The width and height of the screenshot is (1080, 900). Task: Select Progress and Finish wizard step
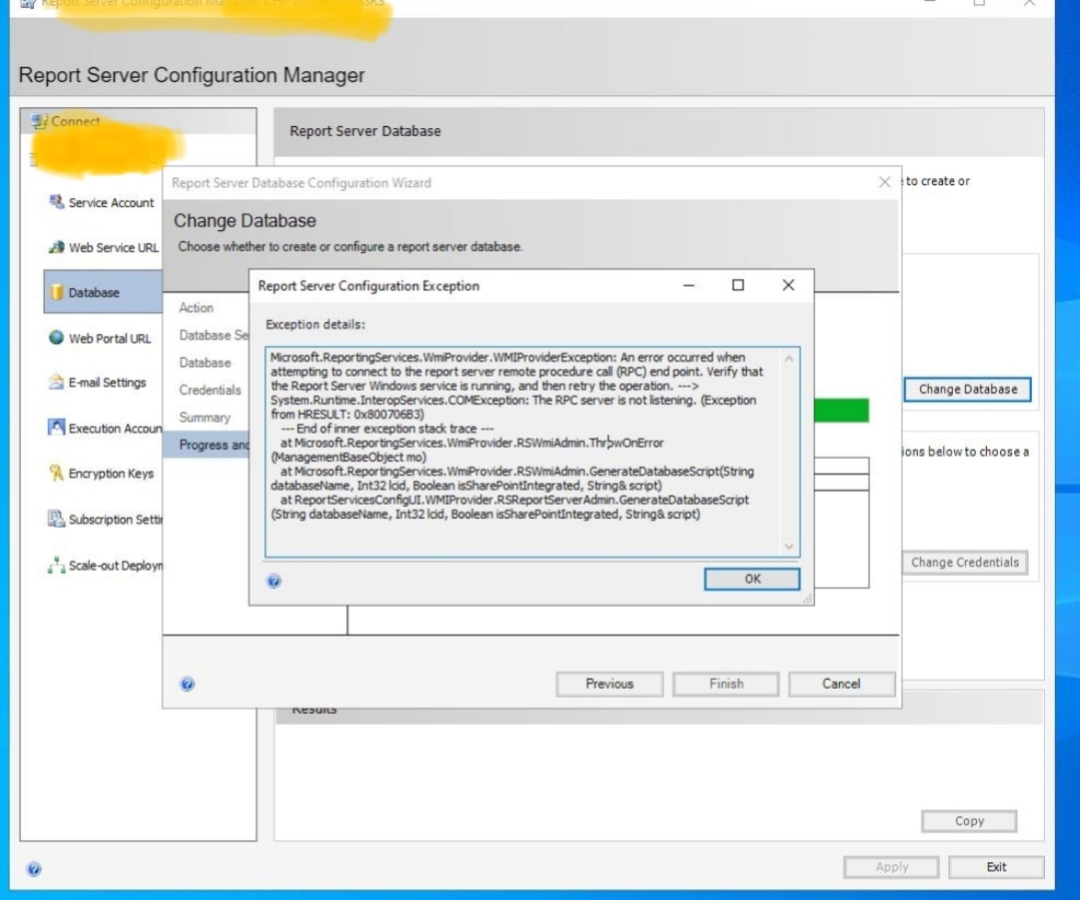pyautogui.click(x=207, y=445)
